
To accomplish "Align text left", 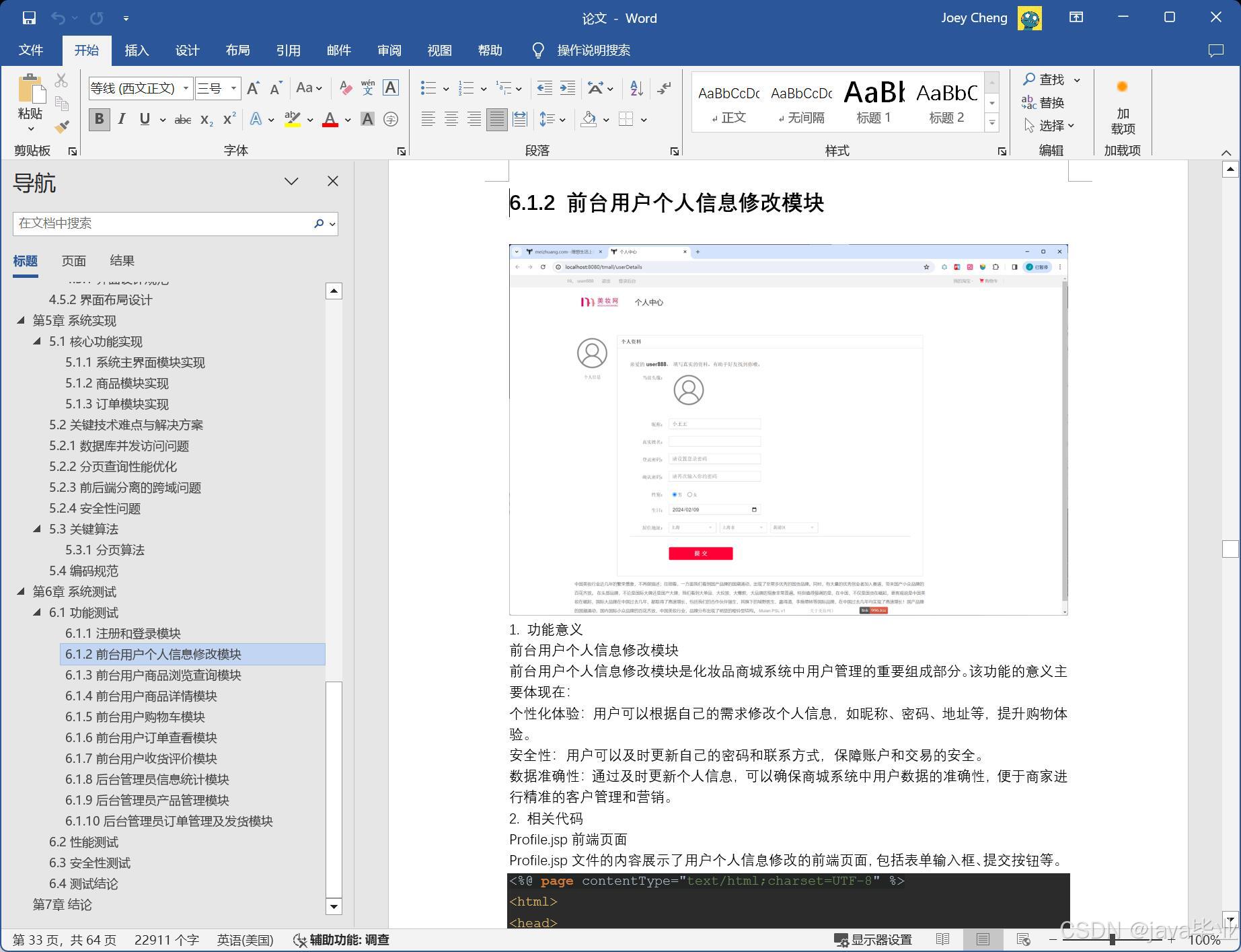I will pyautogui.click(x=428, y=120).
